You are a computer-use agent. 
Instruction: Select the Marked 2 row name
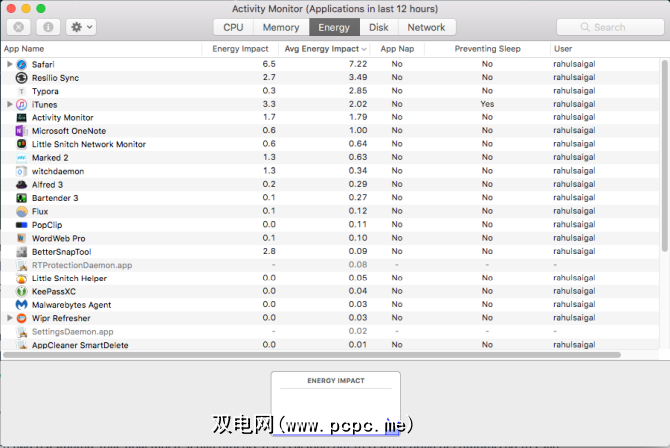point(50,158)
